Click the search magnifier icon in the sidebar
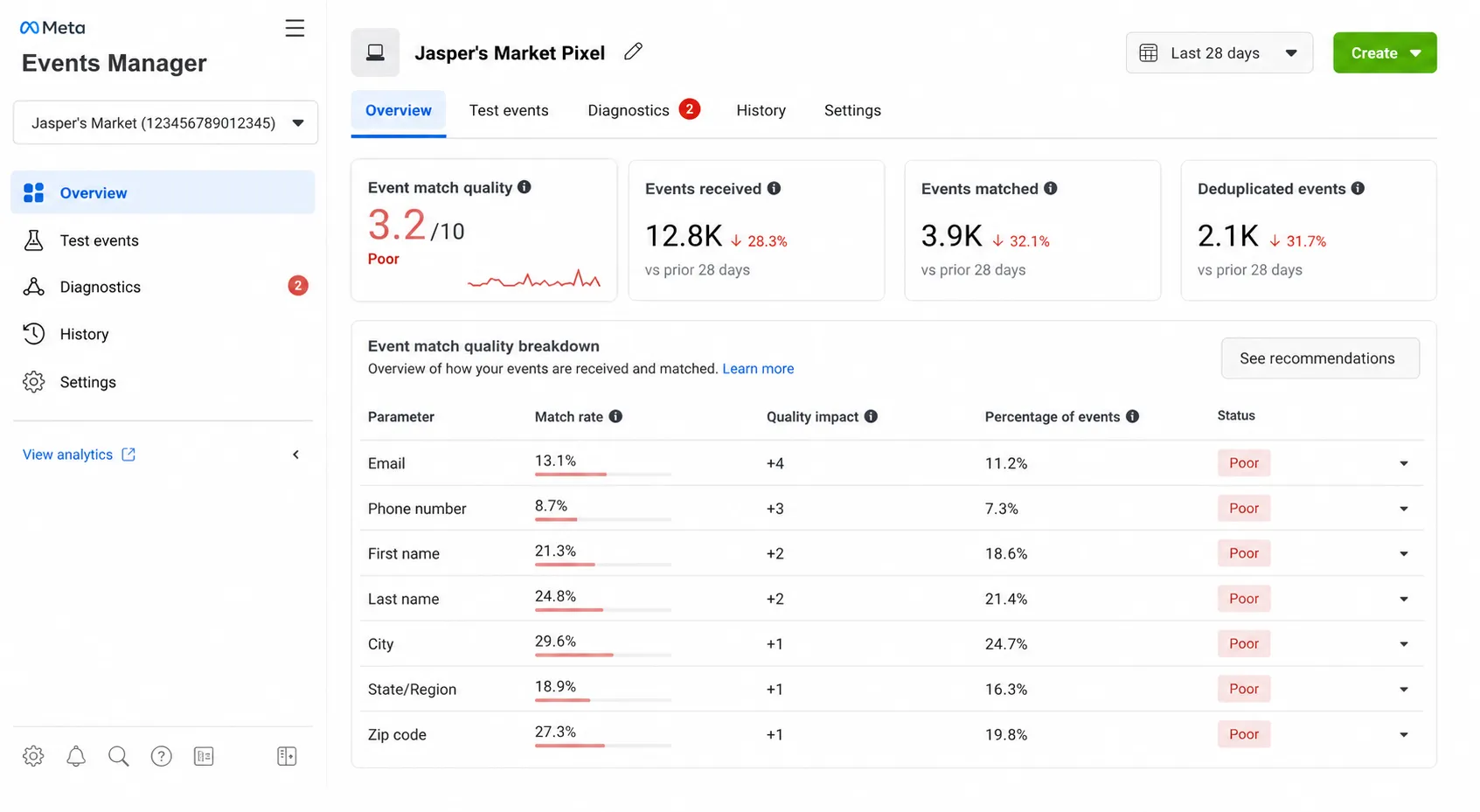Screen dimensions: 1480x812 coord(118,756)
